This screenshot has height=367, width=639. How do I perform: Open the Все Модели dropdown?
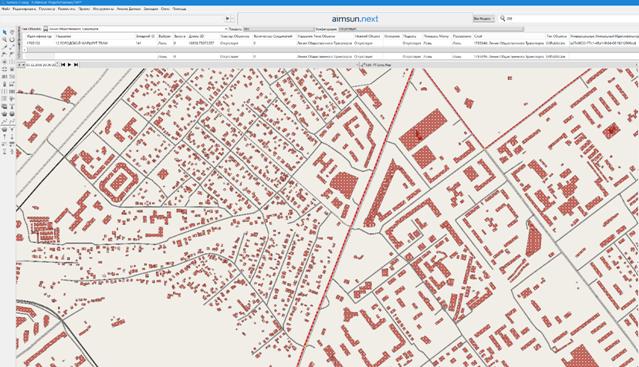(484, 18)
